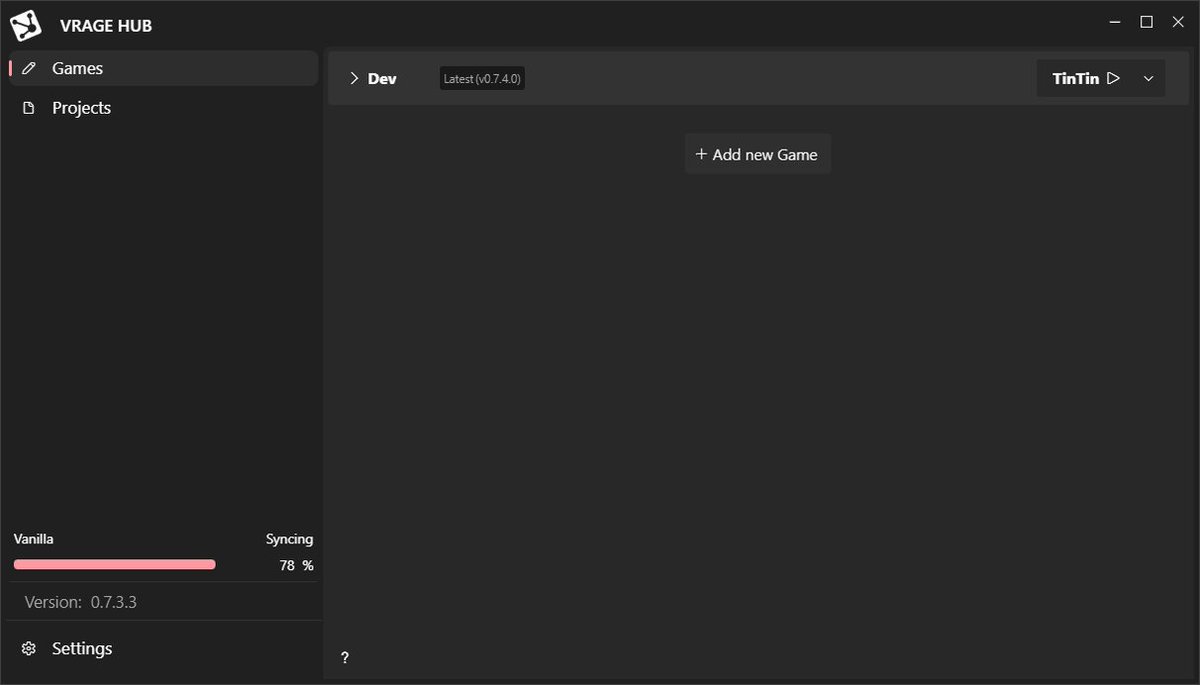Open the help question mark
This screenshot has width=1200, height=685.
click(x=345, y=658)
